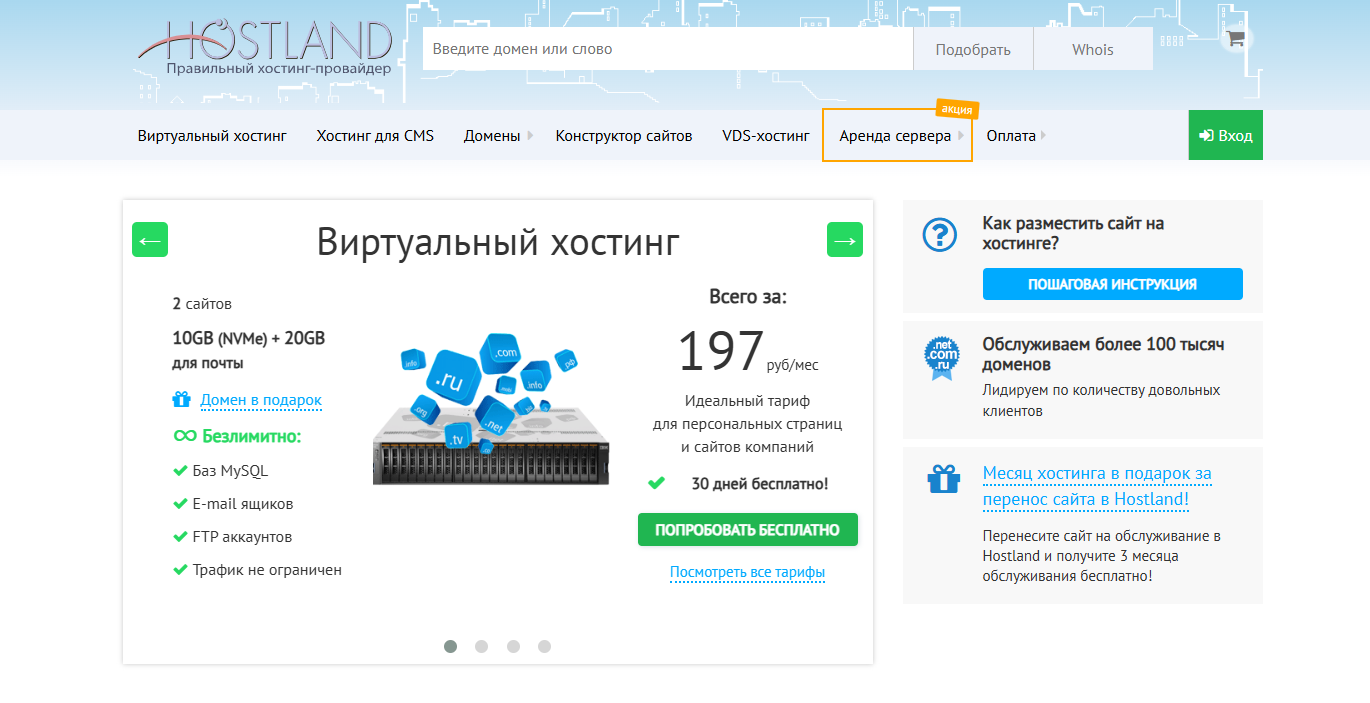1370x703 pixels.
Task: Click 'E-mail ящиков' feature text
Action: [243, 504]
